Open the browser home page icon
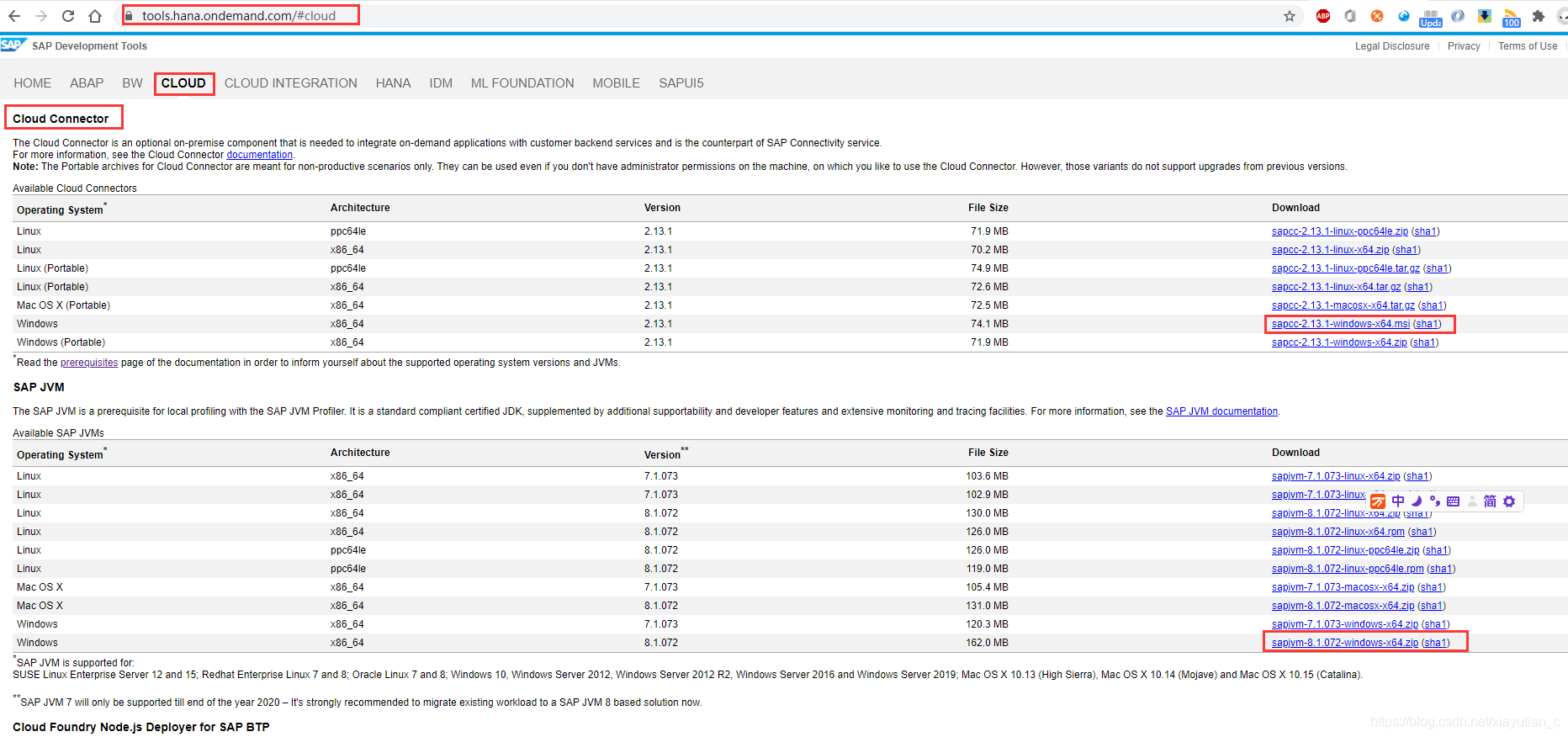The image size is (1568, 737). coord(95,16)
